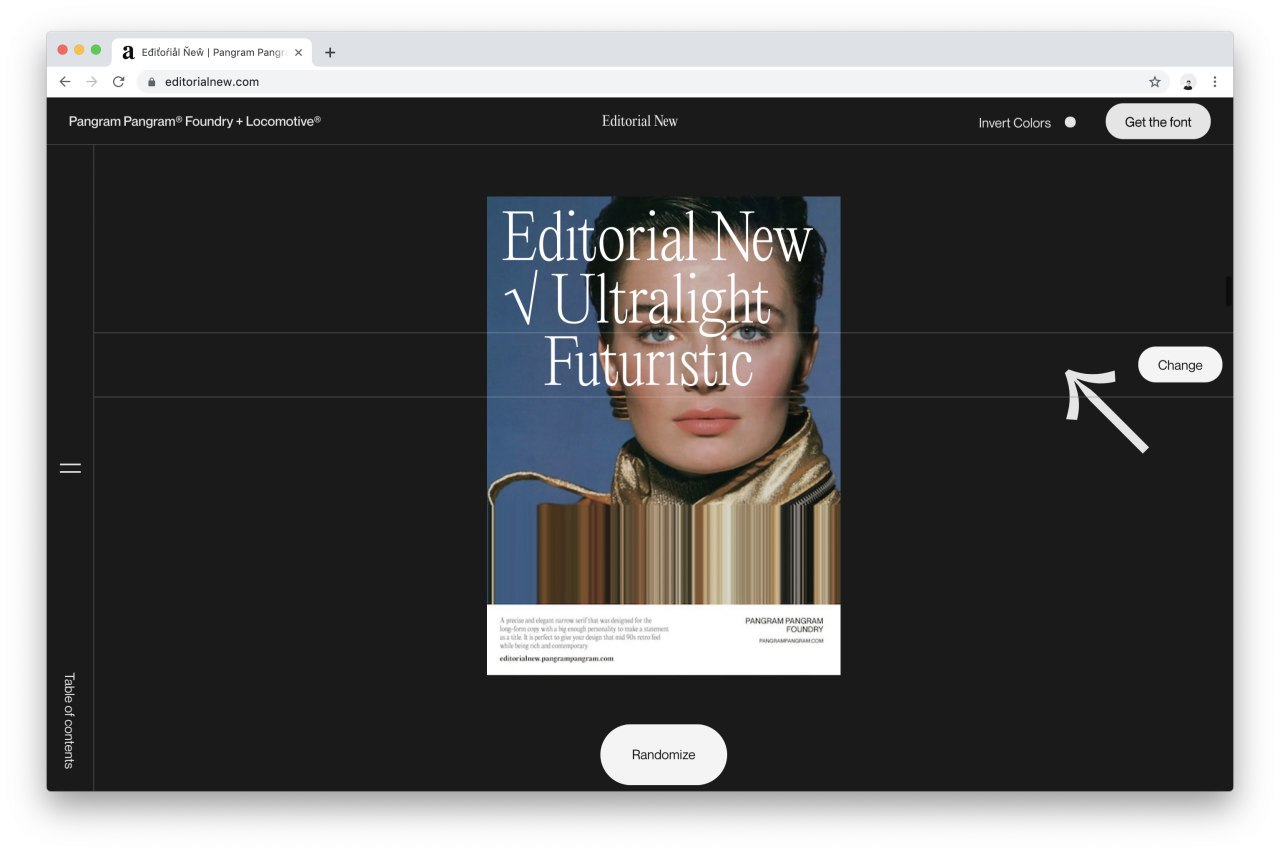Go back with the browser back arrow

coord(65,82)
